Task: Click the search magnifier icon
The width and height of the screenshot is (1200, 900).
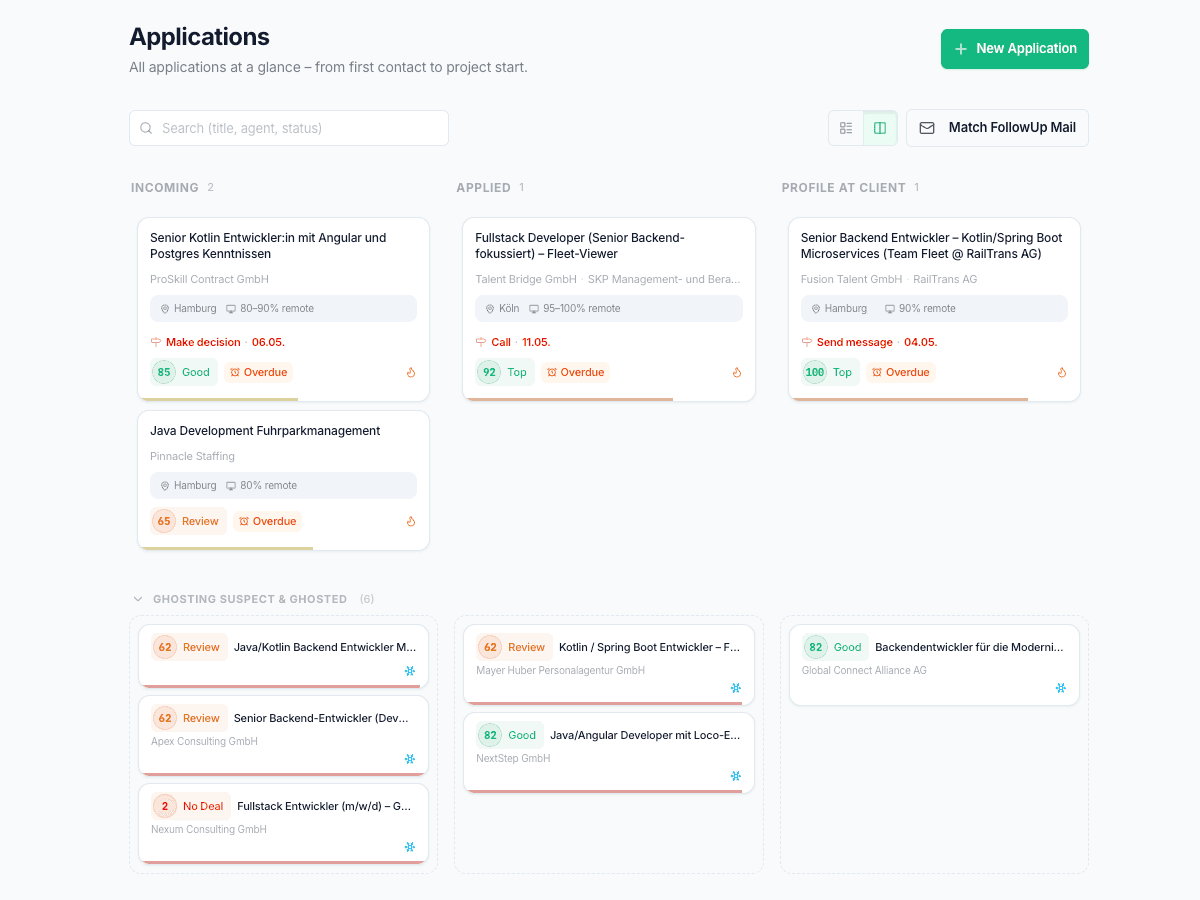Action: click(x=147, y=128)
